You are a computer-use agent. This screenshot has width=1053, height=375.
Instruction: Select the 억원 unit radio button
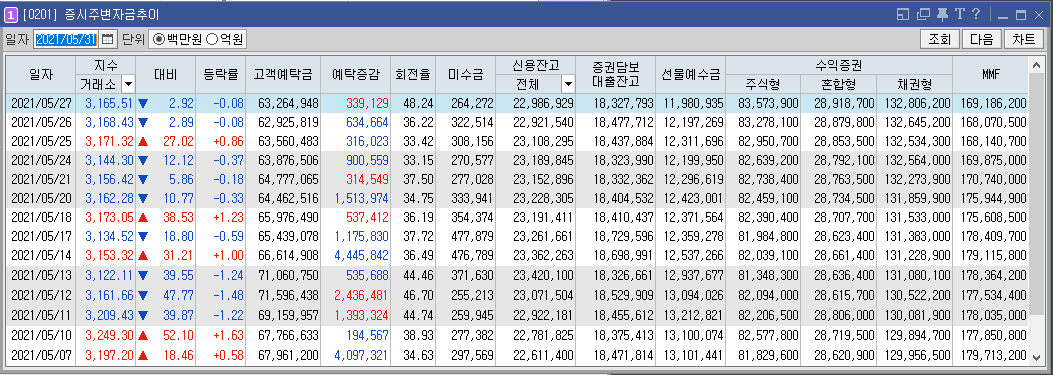(x=211, y=40)
